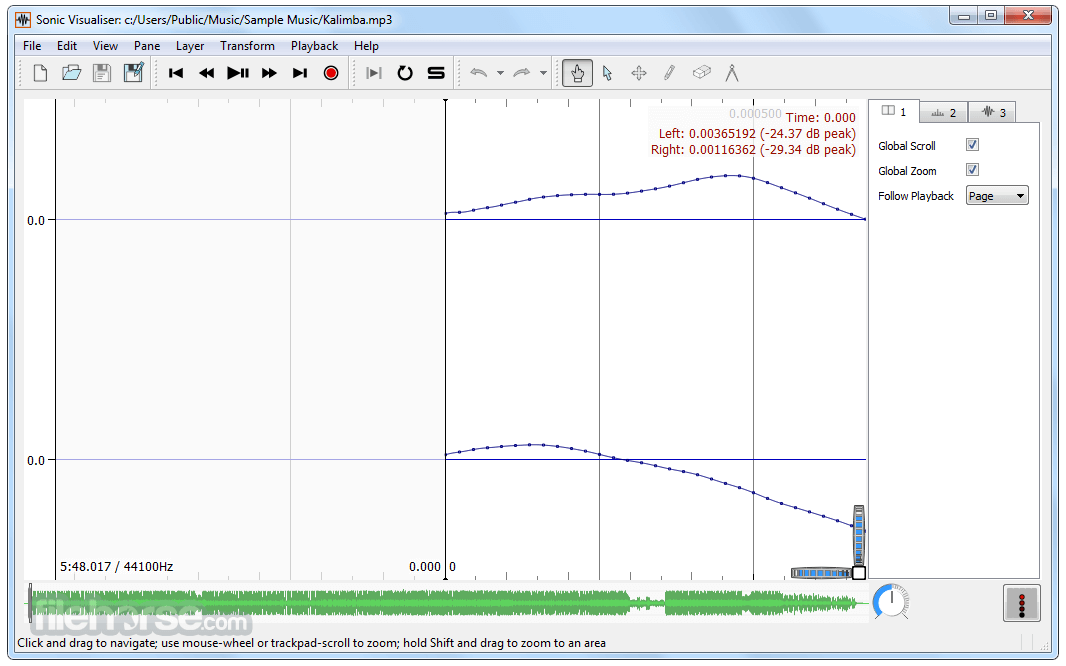The width and height of the screenshot is (1066, 666).
Task: Click the horizontal zoom thumbwheel
Action: (x=822, y=573)
